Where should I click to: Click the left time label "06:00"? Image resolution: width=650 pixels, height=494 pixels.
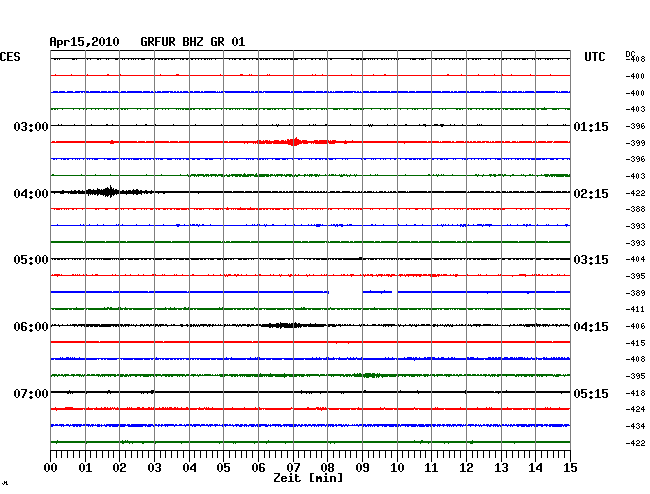(31, 327)
